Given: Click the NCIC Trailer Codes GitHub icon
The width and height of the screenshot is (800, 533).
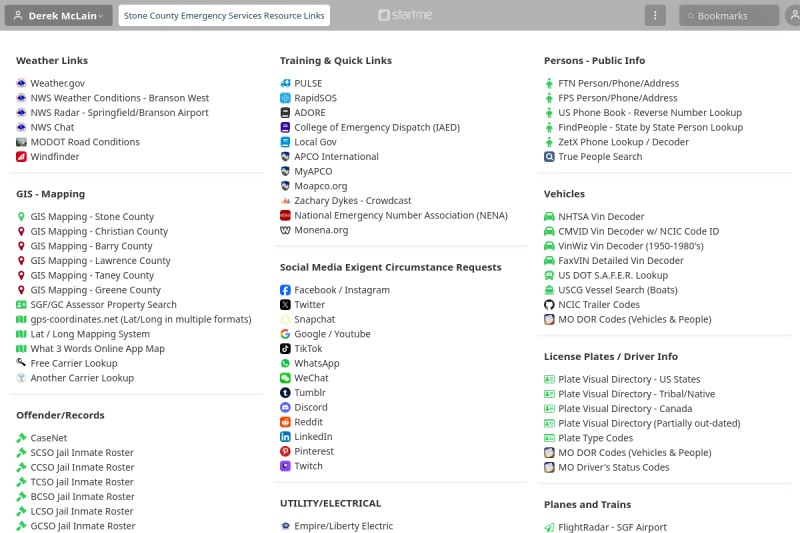Looking at the screenshot, I should [x=549, y=304].
